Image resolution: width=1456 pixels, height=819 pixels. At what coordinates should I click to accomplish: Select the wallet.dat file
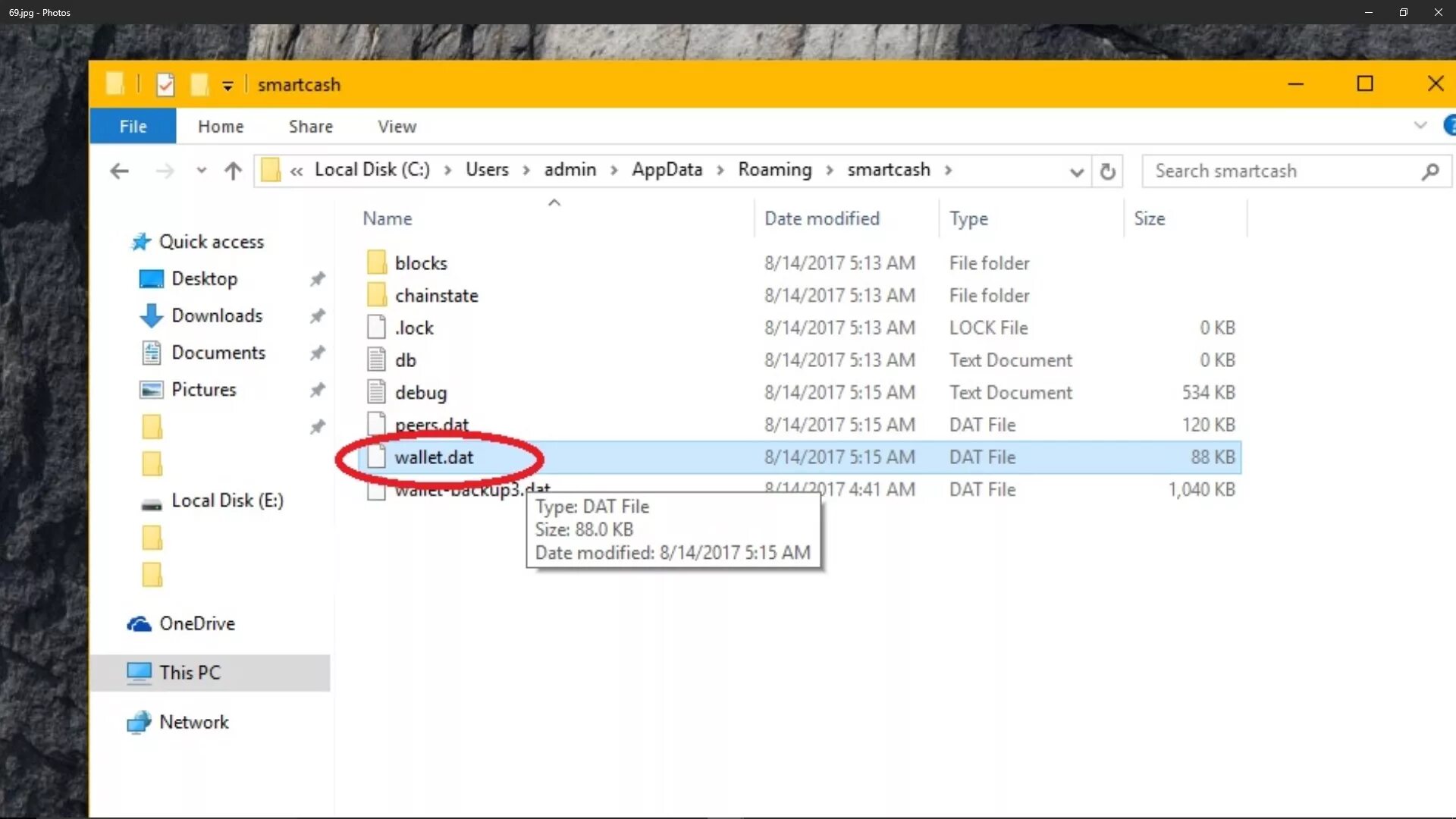tap(434, 457)
